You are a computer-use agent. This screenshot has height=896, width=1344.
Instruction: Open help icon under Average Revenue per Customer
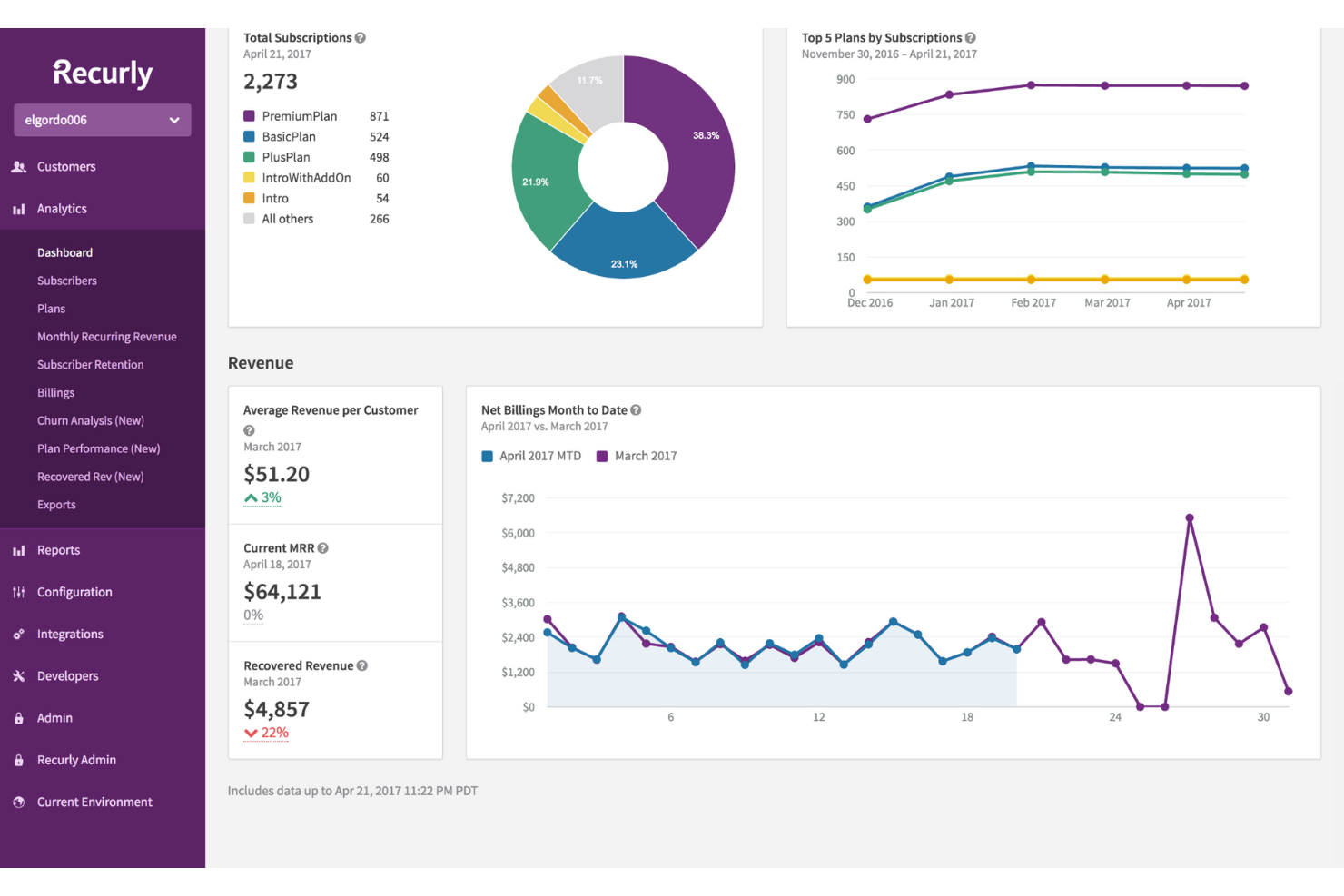coord(249,430)
